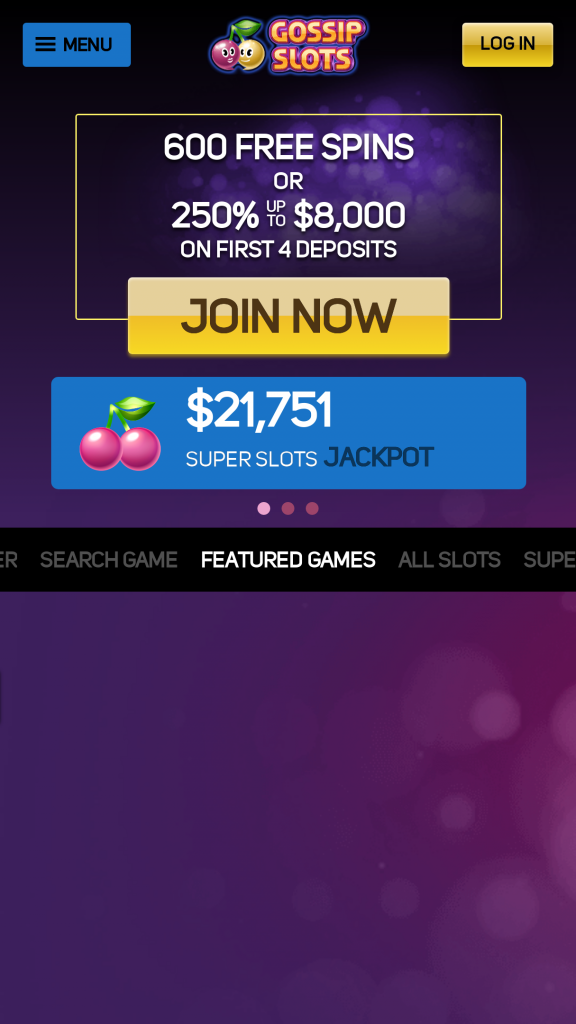
Task: Select the cut-off tab ending in ER
Action: [8, 560]
